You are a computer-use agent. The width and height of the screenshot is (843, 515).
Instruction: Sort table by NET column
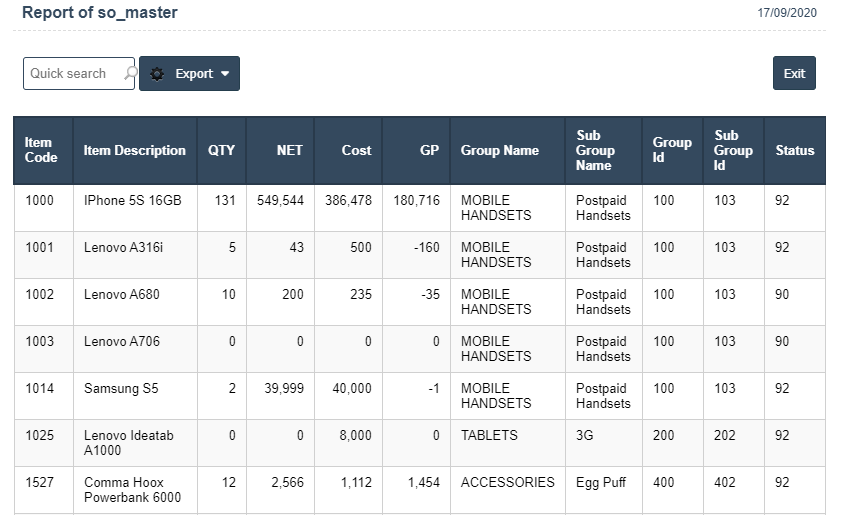click(x=290, y=150)
